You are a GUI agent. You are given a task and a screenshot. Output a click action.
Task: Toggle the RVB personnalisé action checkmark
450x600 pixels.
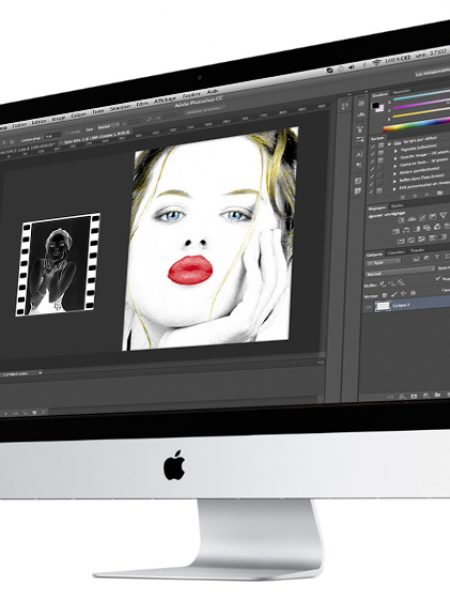[x=371, y=192]
